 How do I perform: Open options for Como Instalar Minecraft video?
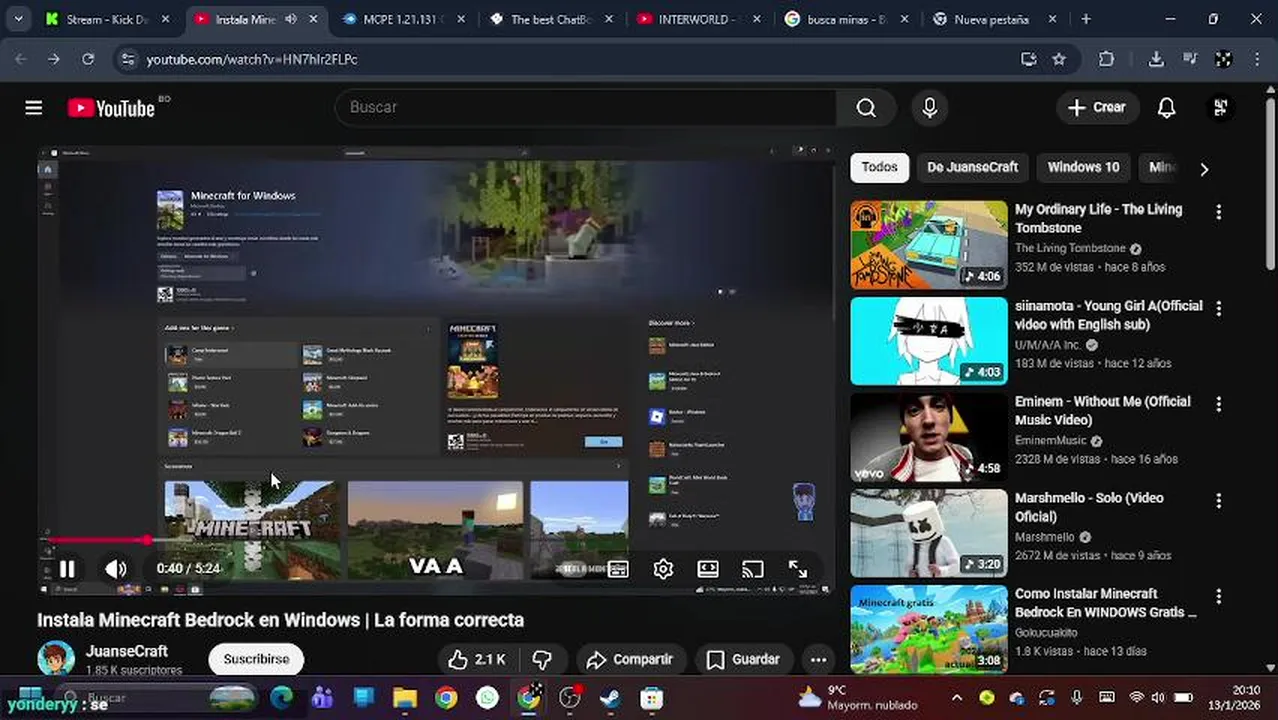[x=1218, y=596]
